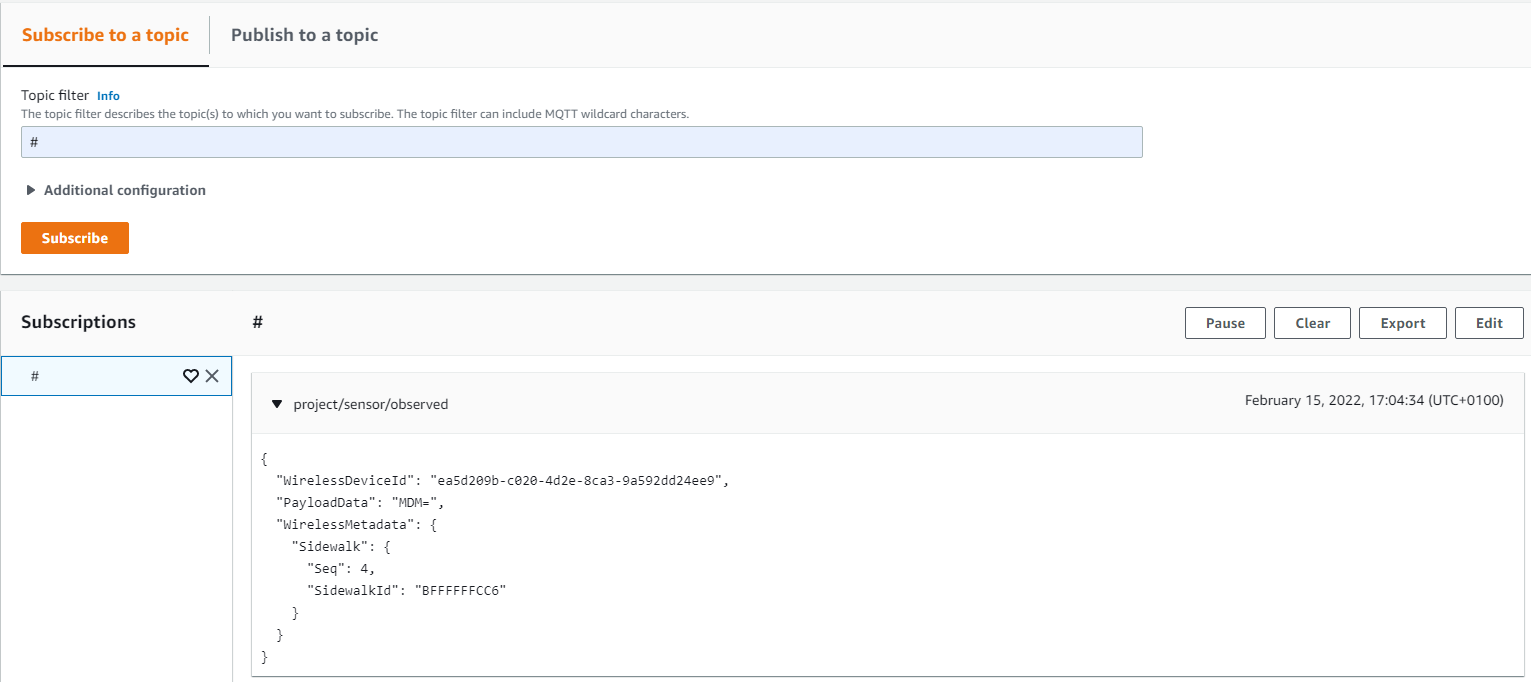Click the disclosure triangle beside the message topic

click(x=277, y=404)
